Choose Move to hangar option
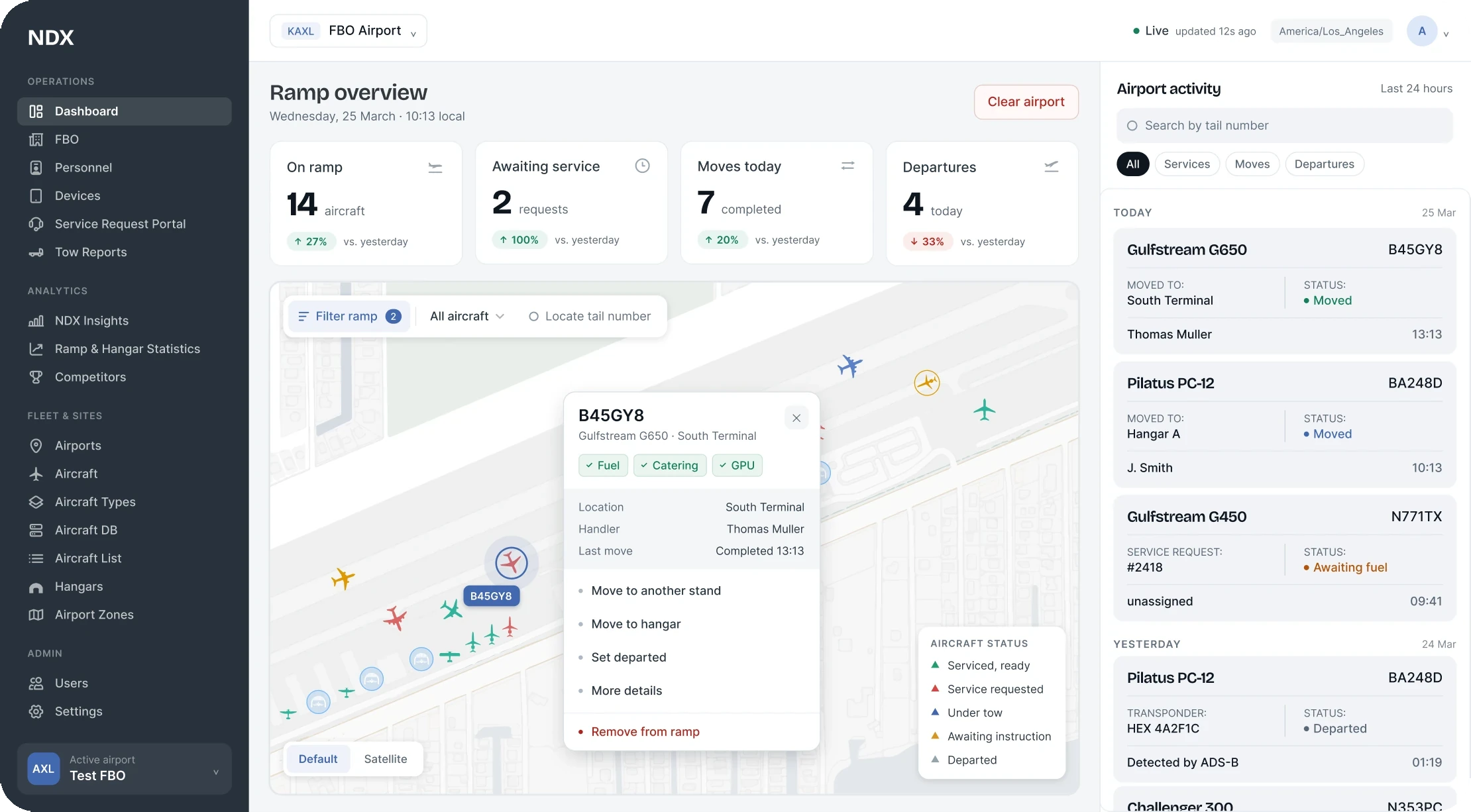The height and width of the screenshot is (812, 1471). (692, 624)
